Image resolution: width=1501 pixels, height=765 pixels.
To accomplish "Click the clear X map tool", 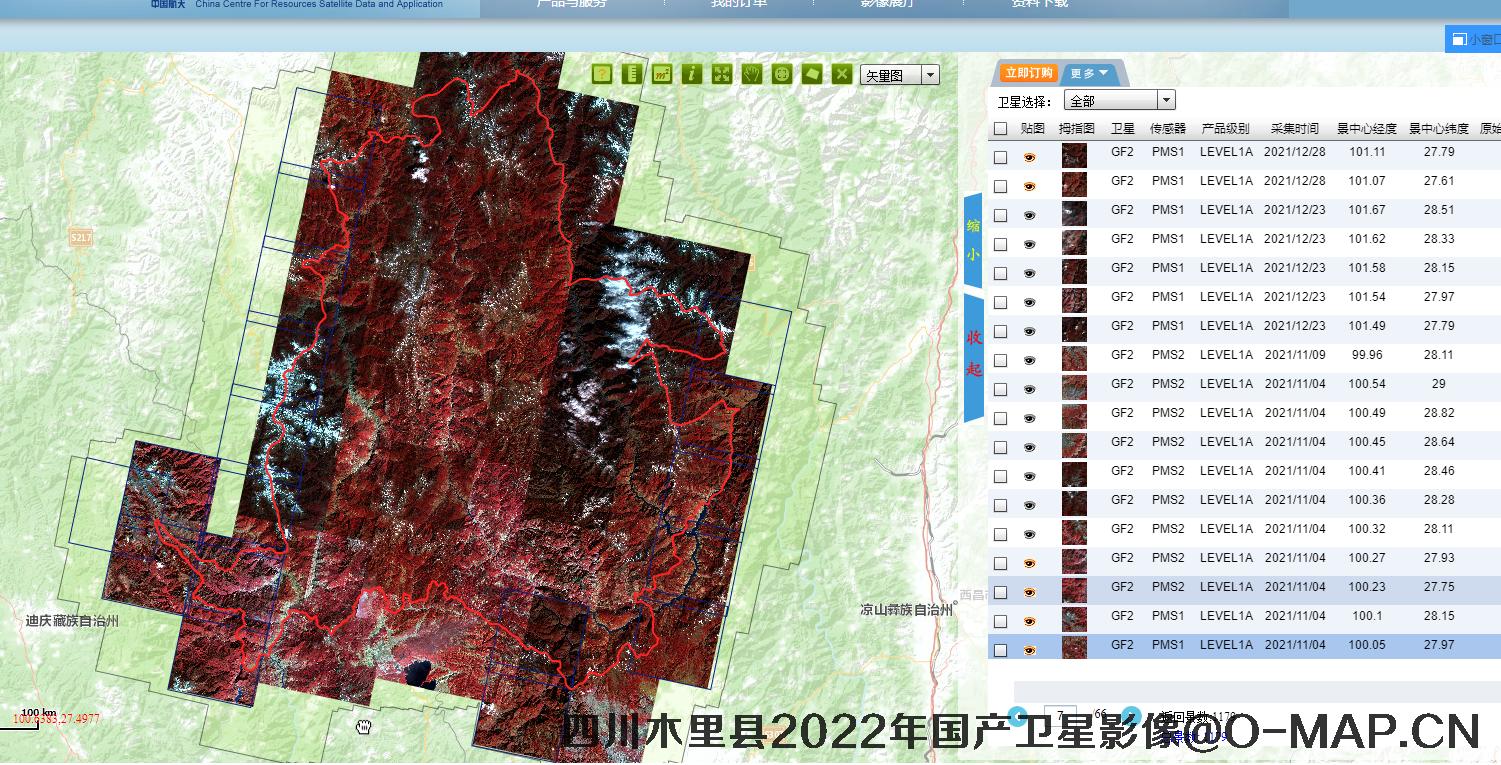I will point(842,74).
